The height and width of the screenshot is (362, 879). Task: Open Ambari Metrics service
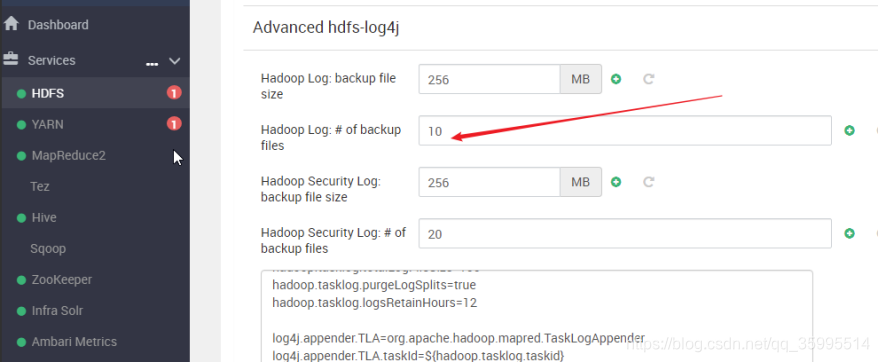click(x=74, y=341)
